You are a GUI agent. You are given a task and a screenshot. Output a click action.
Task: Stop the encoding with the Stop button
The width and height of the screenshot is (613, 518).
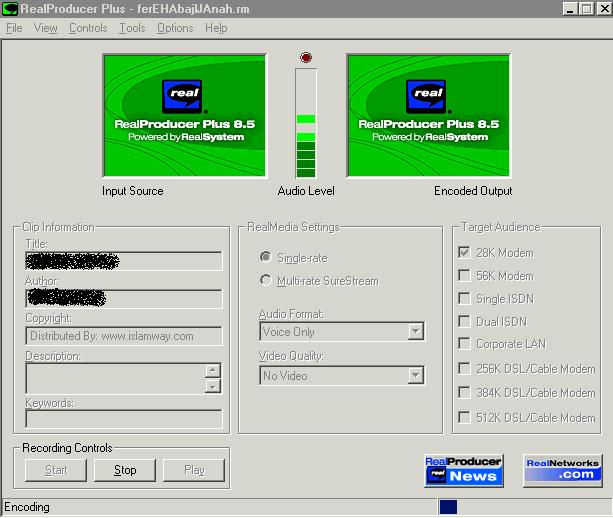click(125, 470)
